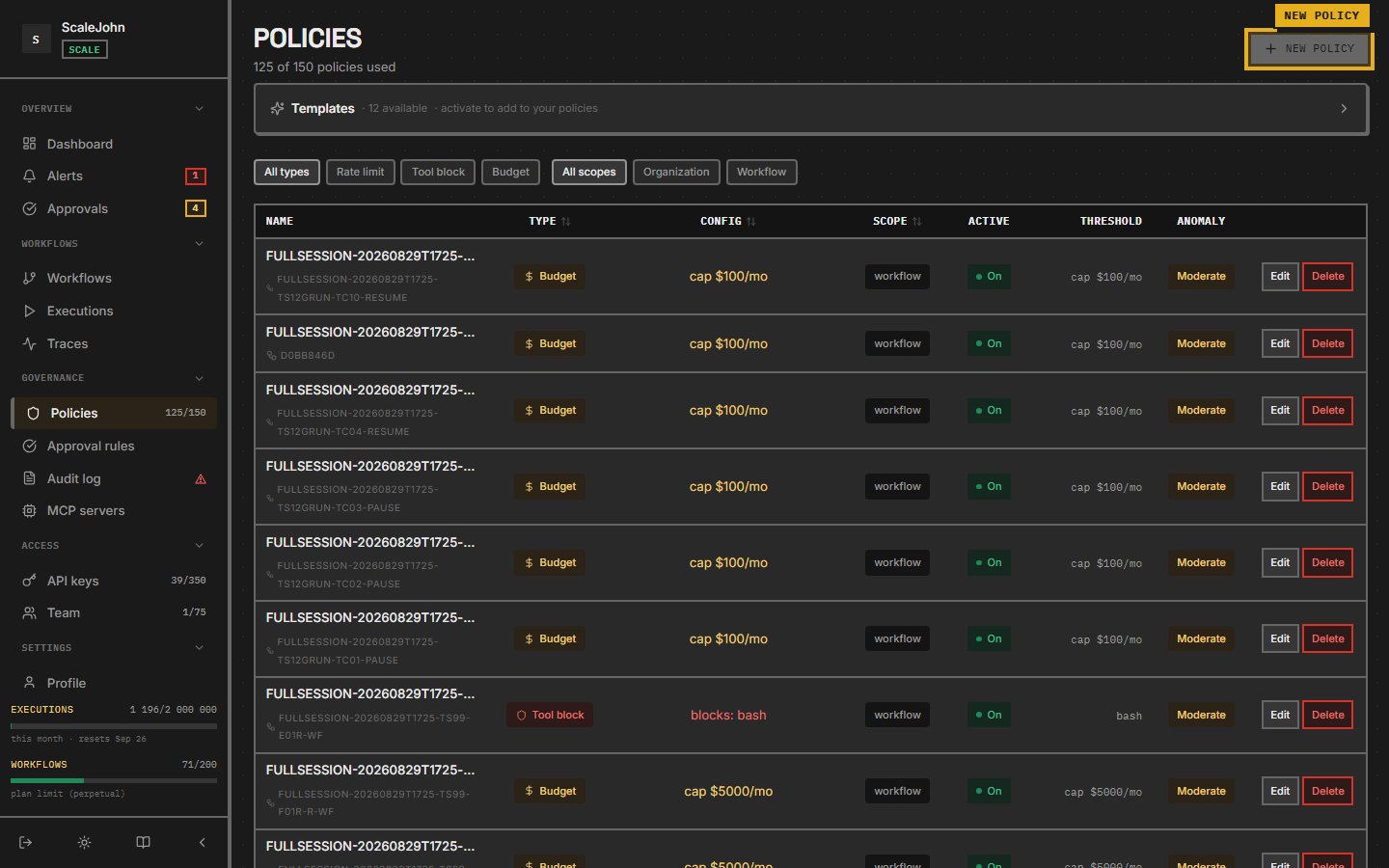Toggle On status for TC10-RESUME policy
The height and width of the screenshot is (868, 1389).
point(989,276)
